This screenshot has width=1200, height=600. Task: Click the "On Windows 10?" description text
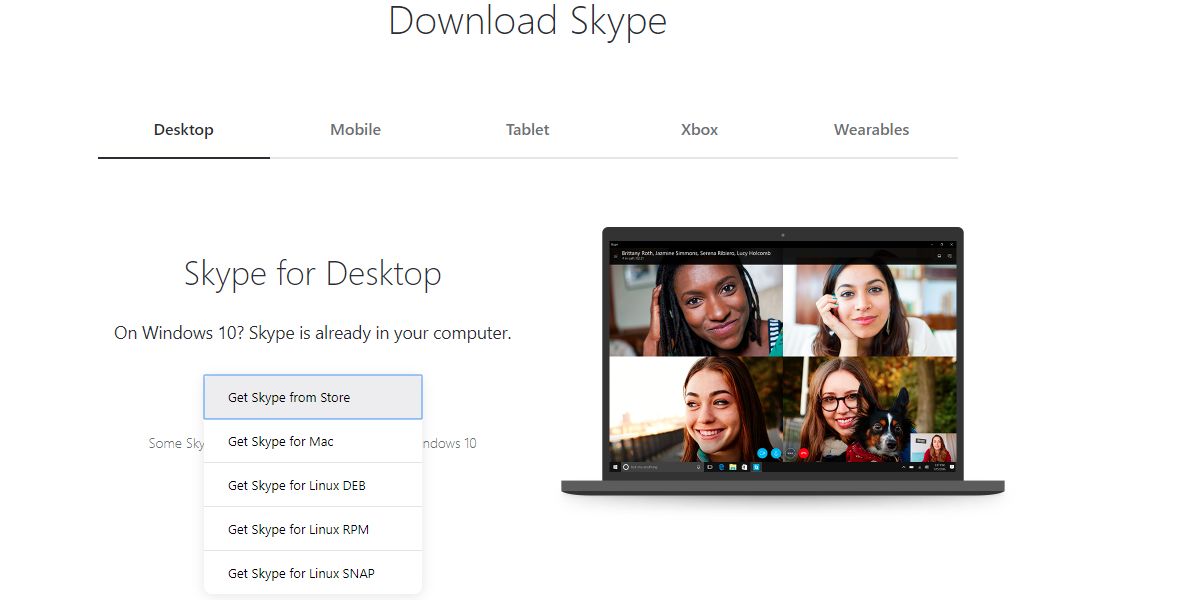click(313, 333)
